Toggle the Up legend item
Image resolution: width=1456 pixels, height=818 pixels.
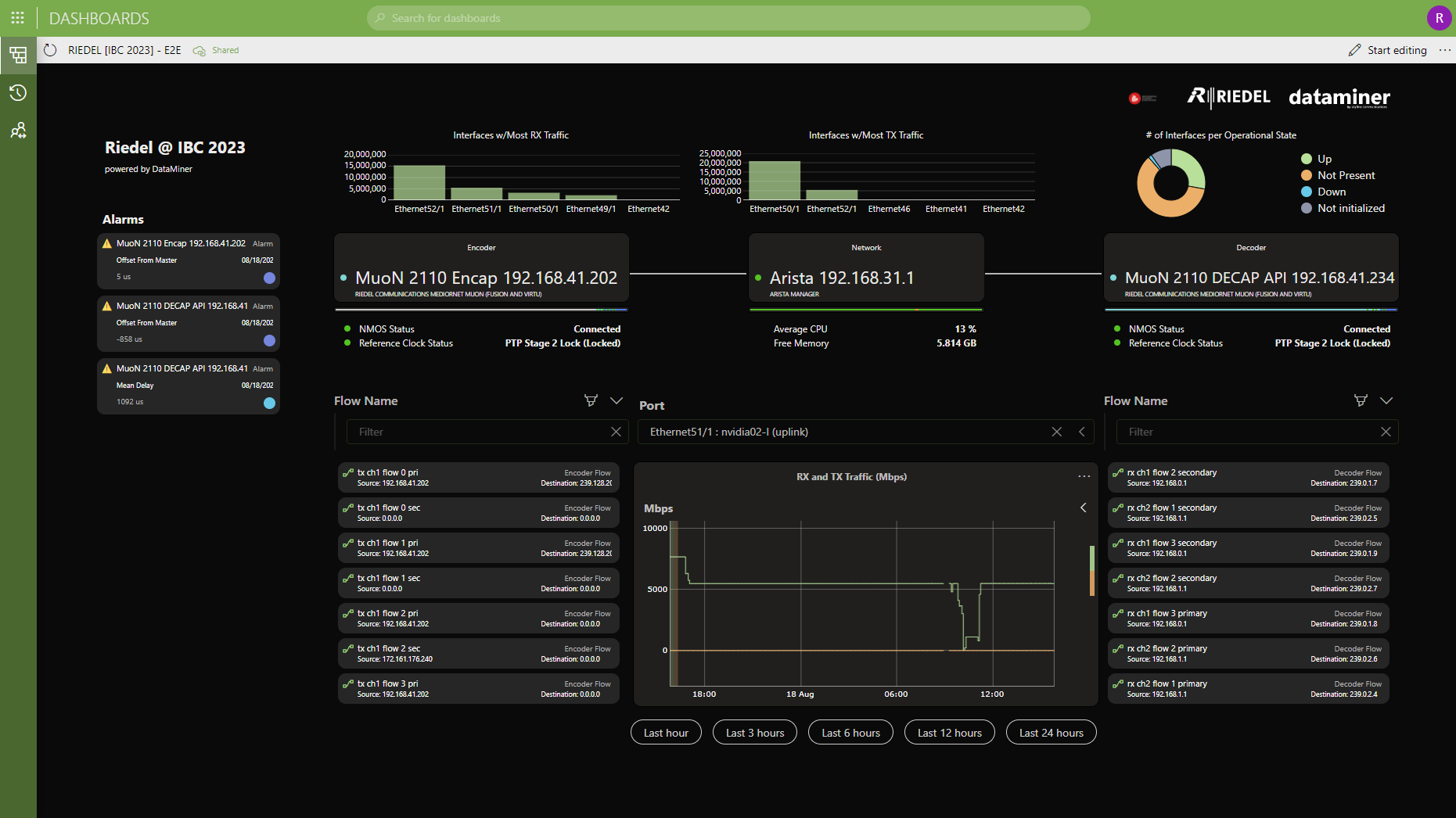[1316, 159]
